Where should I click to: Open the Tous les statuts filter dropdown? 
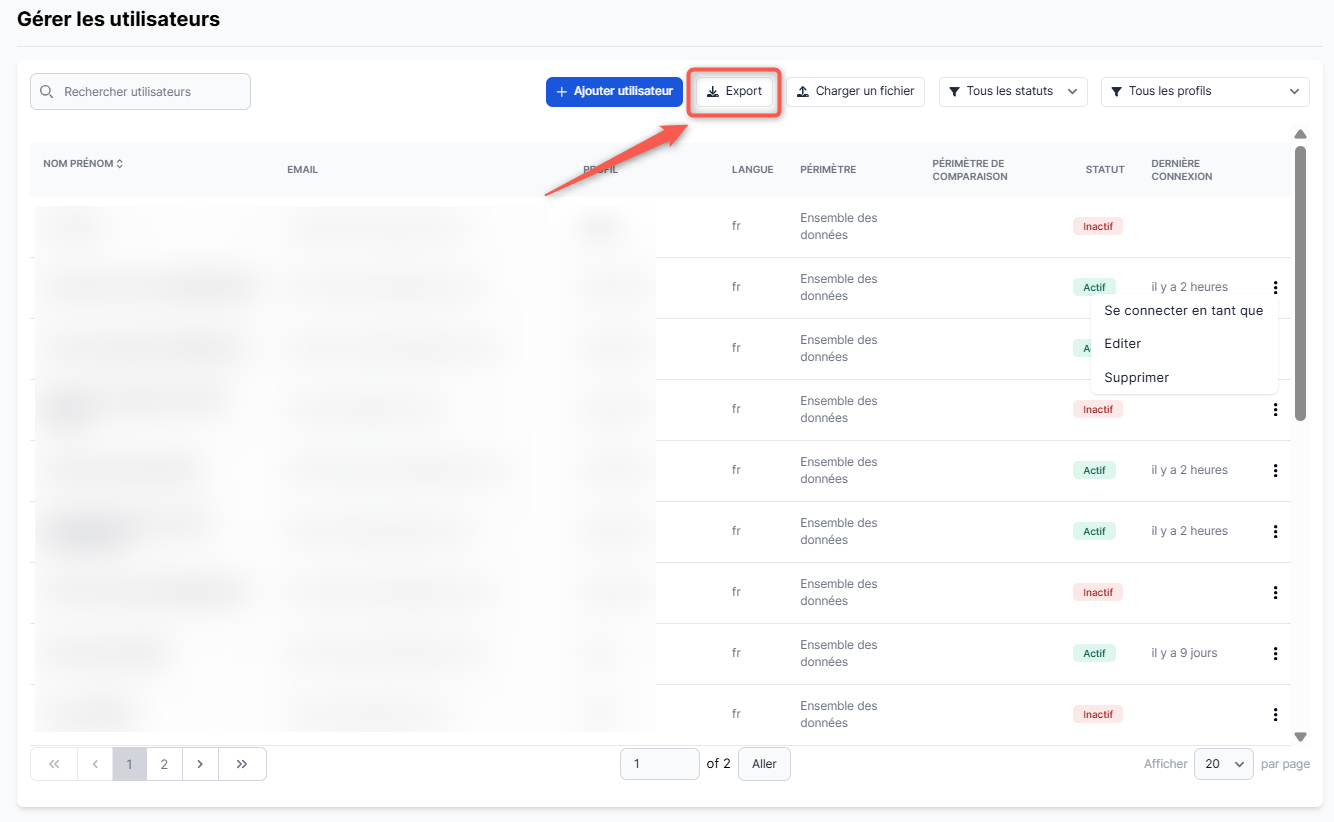pos(1012,92)
